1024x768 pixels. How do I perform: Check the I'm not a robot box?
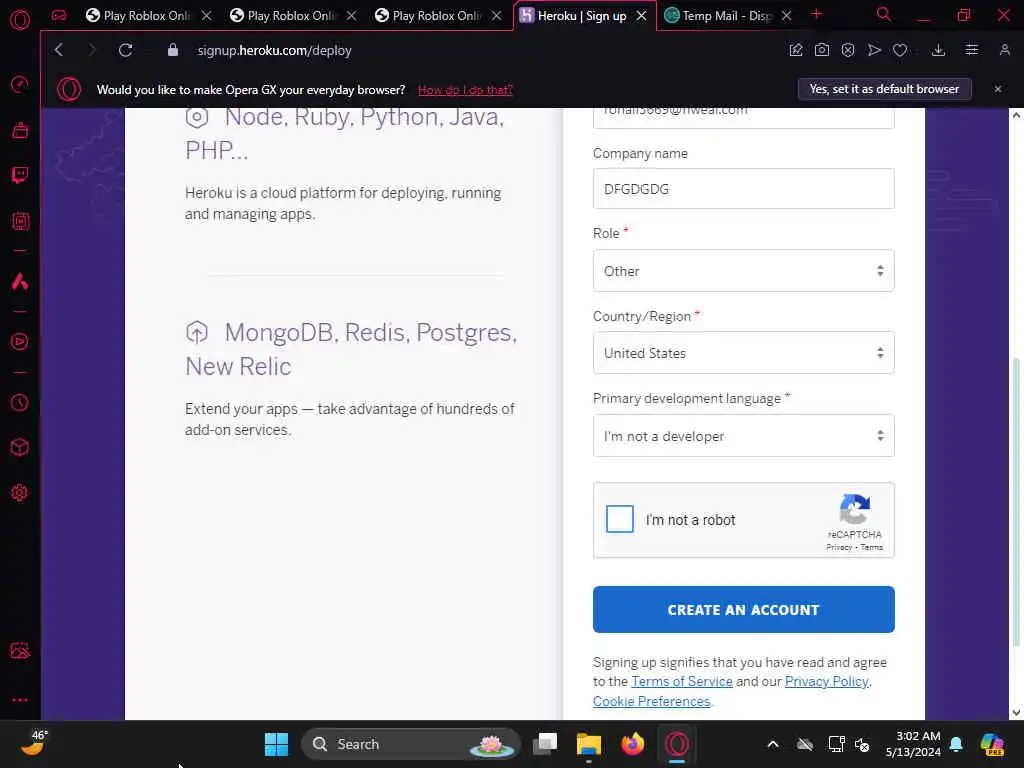(620, 519)
